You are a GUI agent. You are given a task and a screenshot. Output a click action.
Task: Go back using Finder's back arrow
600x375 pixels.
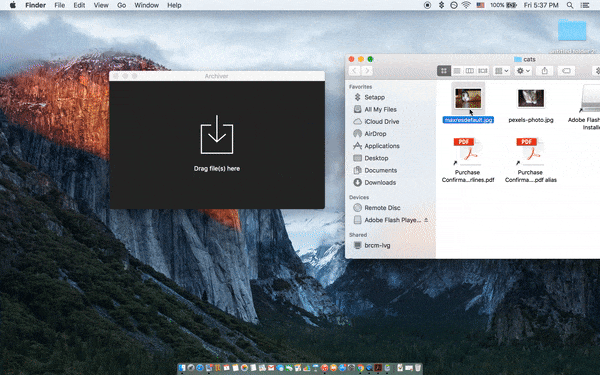[354, 71]
